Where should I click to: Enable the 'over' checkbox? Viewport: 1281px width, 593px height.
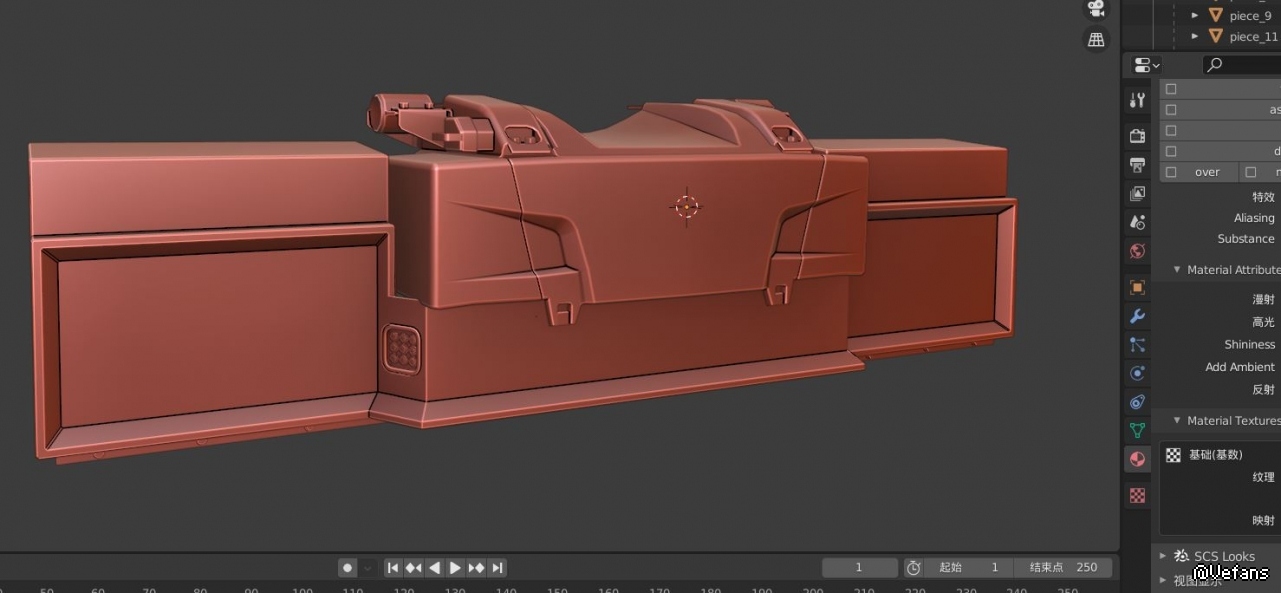click(1171, 172)
